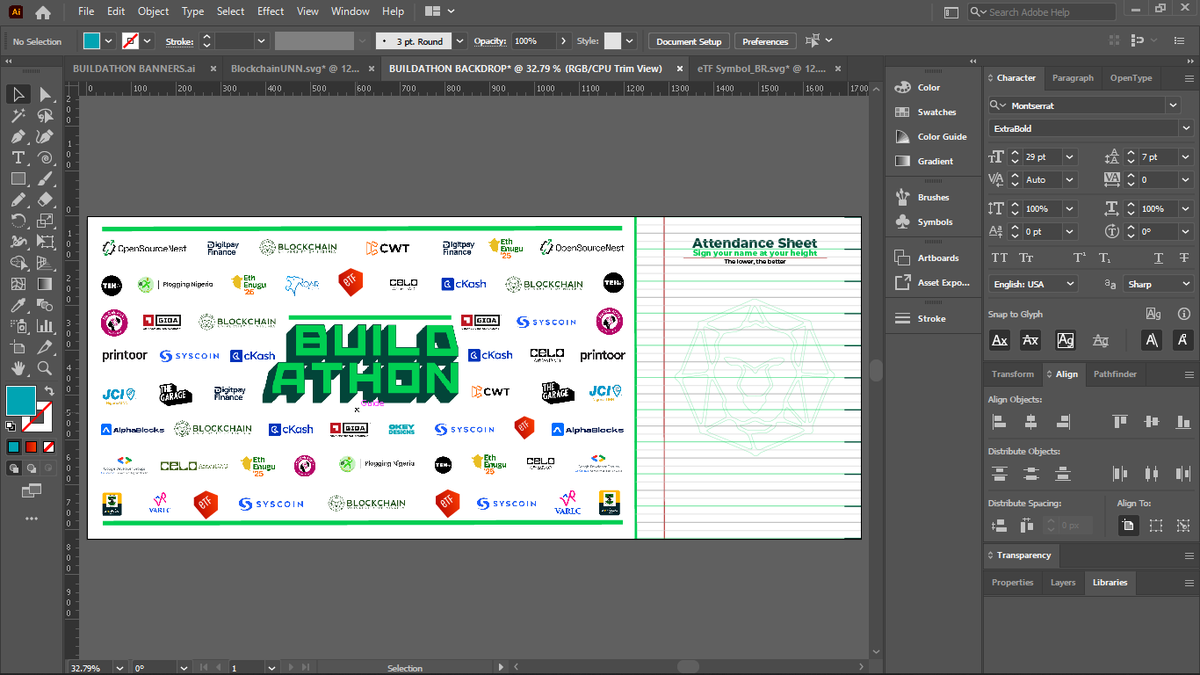
Task: Select the Eraser tool
Action: (x=45, y=200)
